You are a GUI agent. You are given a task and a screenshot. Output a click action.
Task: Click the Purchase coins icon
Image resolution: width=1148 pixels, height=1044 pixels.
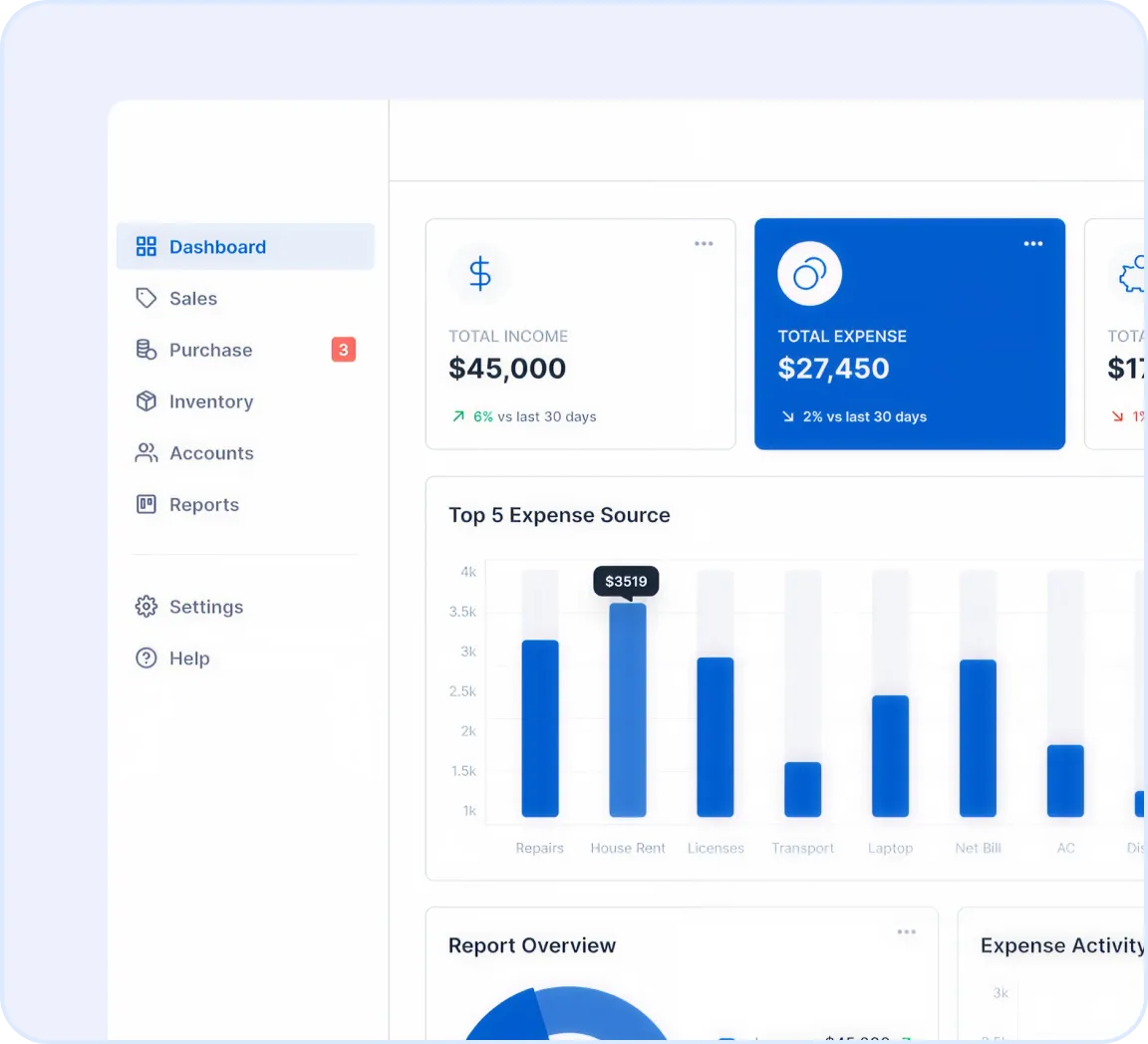coord(146,350)
